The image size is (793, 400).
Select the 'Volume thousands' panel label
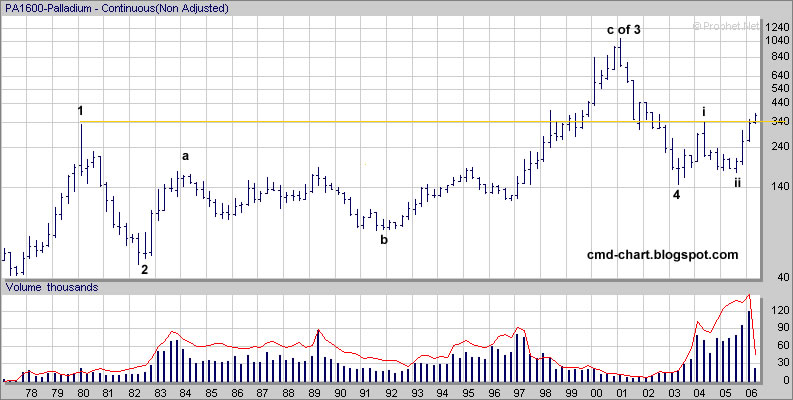52,287
